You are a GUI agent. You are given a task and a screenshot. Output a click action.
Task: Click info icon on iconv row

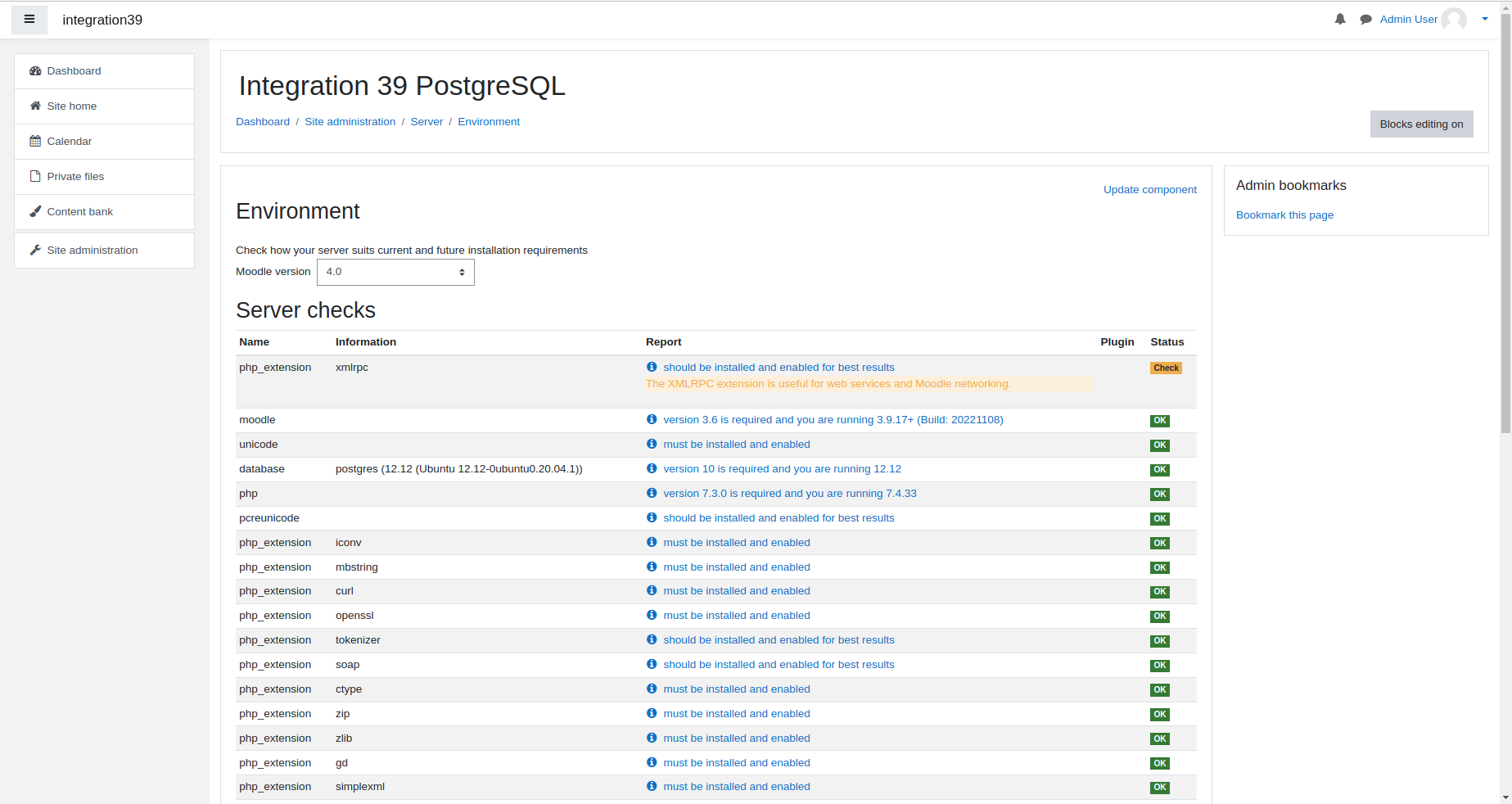tap(652, 542)
